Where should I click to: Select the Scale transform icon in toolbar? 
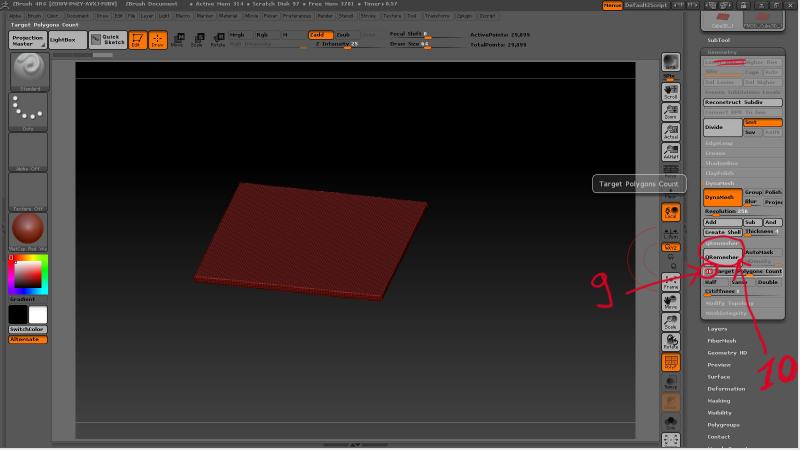pyautogui.click(x=198, y=40)
